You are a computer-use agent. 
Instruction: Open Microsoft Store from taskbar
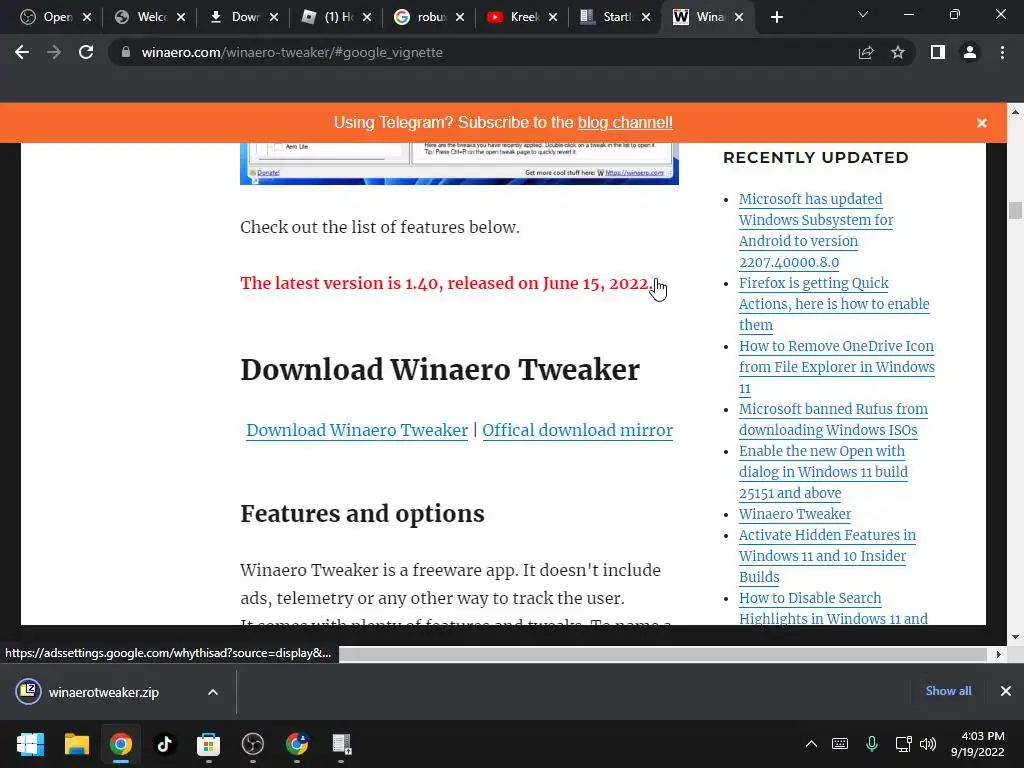click(x=208, y=744)
